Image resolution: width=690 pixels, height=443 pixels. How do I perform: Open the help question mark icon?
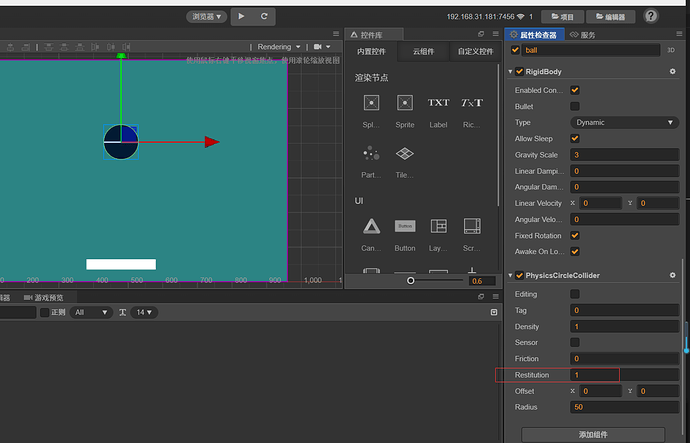651,16
